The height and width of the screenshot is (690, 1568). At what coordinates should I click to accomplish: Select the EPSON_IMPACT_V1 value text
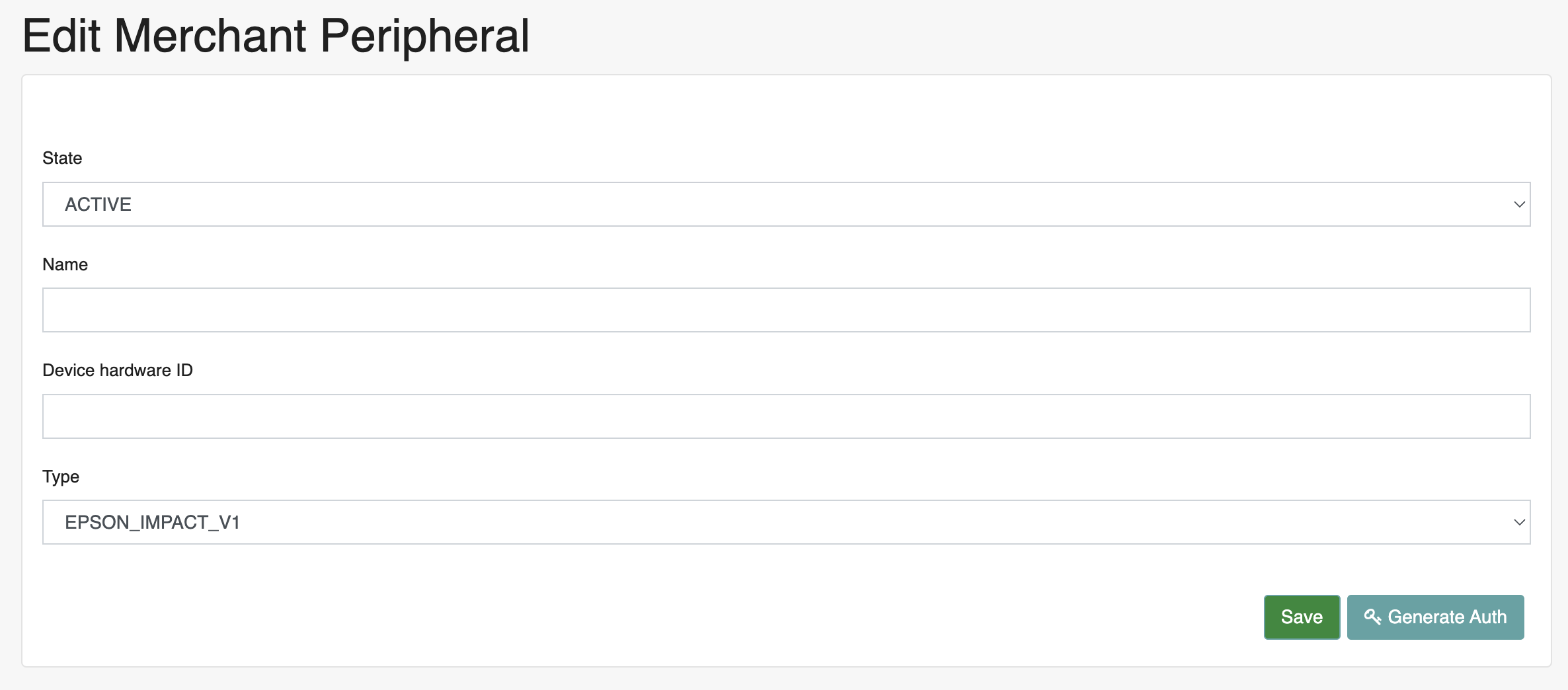[152, 522]
